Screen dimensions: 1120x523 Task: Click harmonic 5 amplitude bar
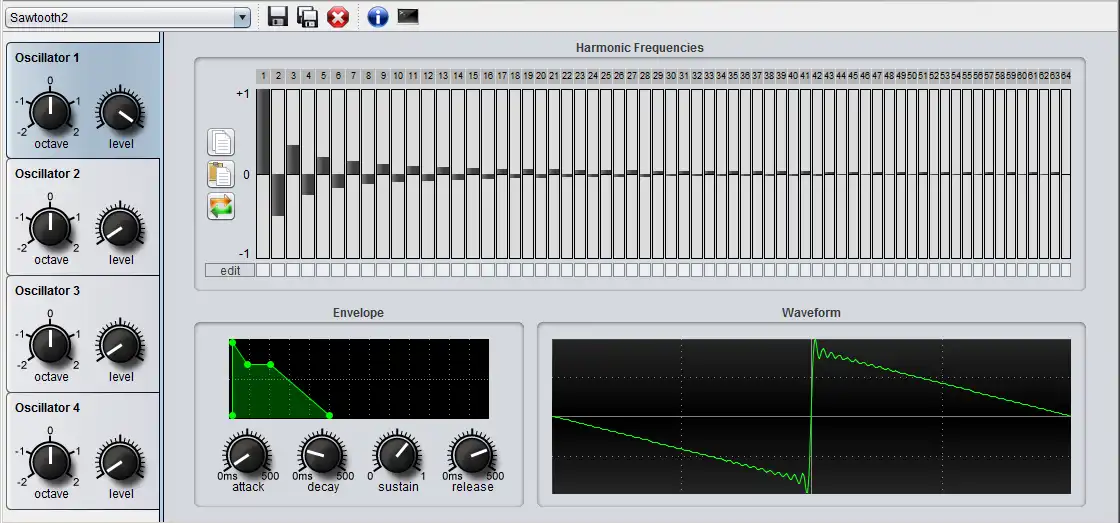[x=323, y=174]
